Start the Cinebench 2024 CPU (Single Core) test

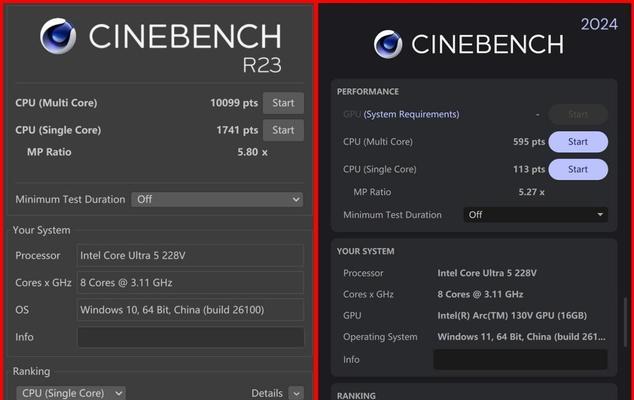578,169
